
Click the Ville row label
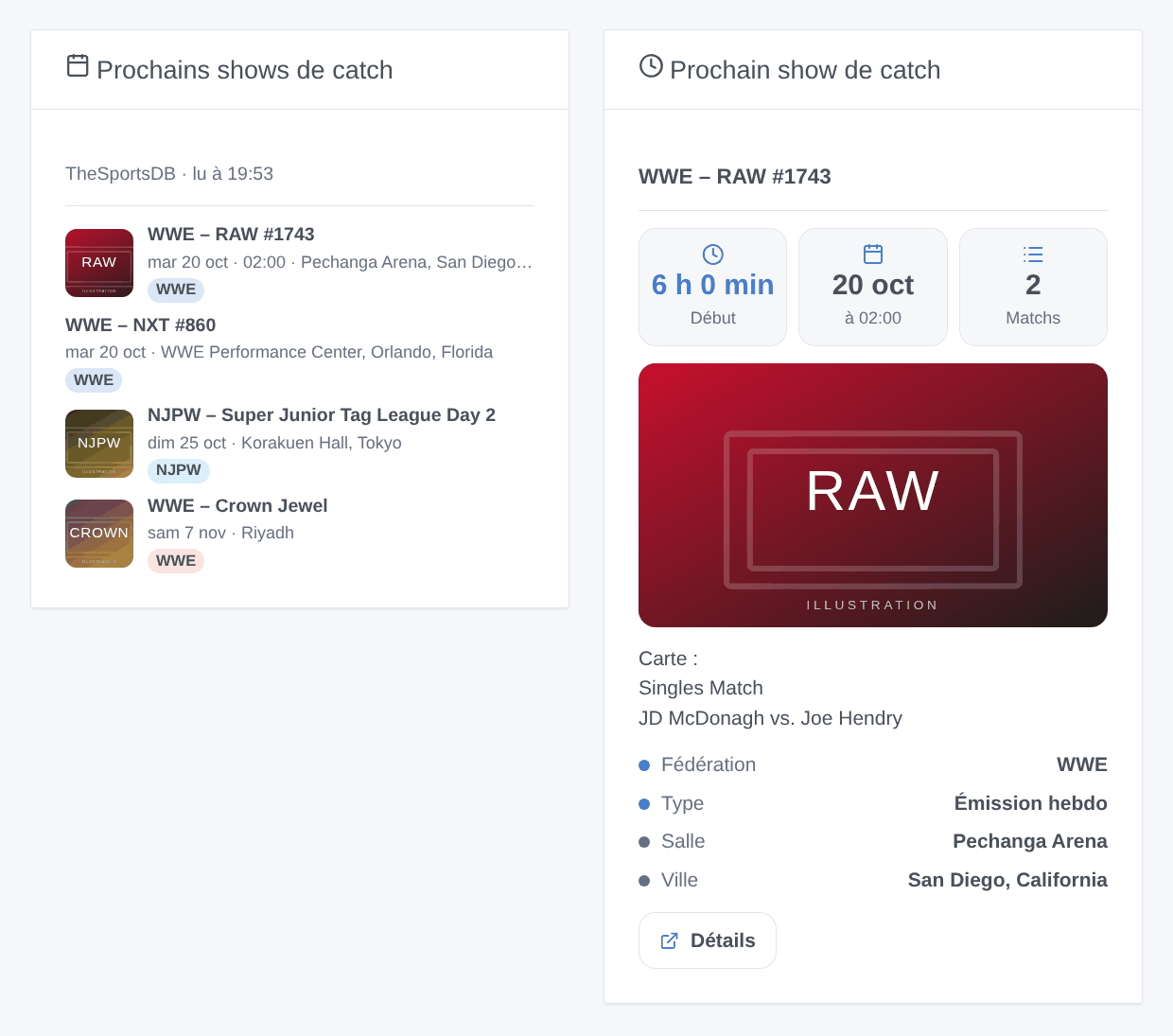click(679, 880)
